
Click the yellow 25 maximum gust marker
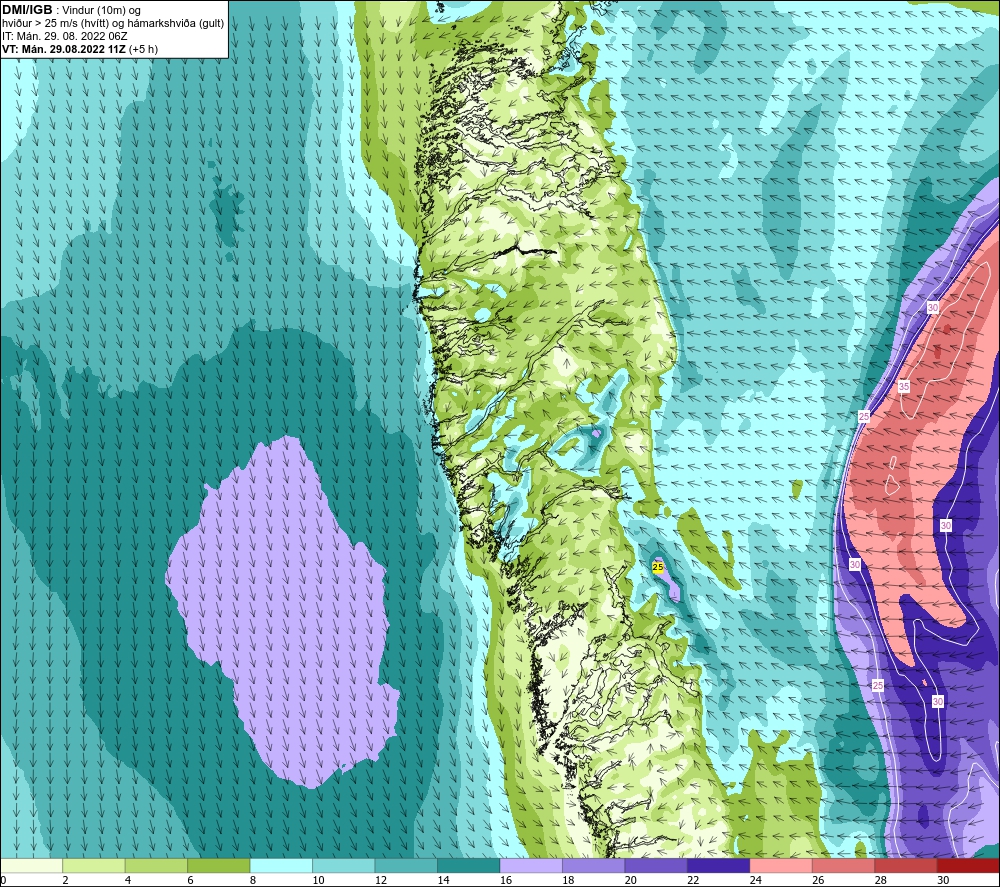[658, 567]
